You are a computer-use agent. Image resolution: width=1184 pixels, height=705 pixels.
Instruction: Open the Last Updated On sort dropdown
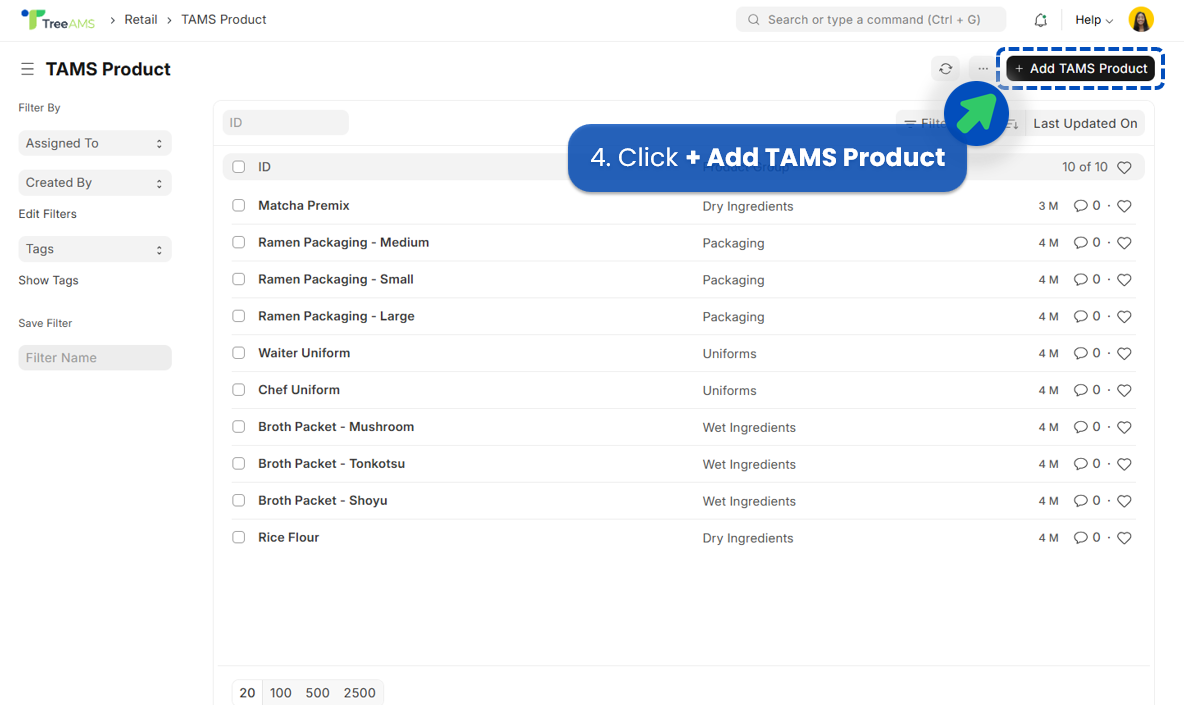click(1085, 124)
